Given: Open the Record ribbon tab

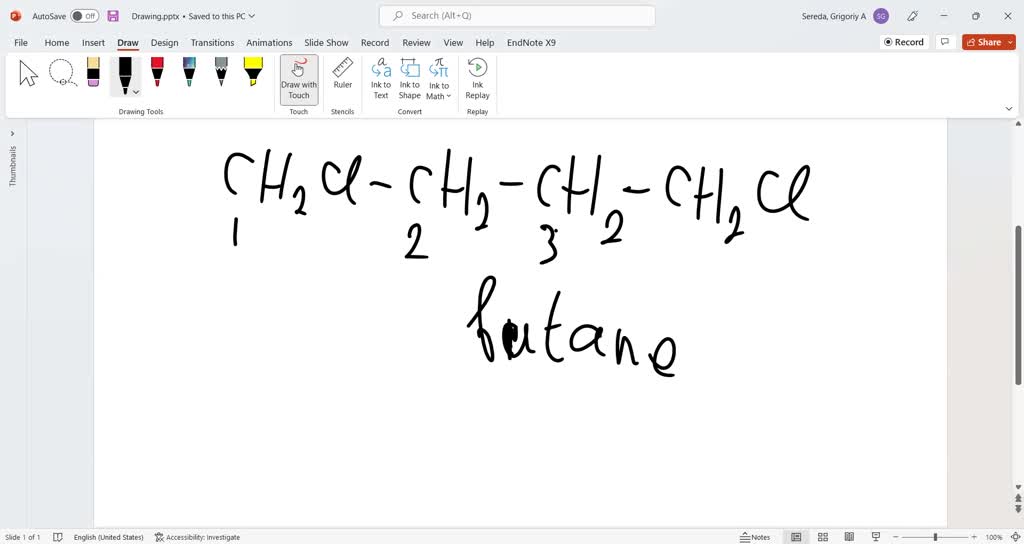Looking at the screenshot, I should [x=375, y=42].
